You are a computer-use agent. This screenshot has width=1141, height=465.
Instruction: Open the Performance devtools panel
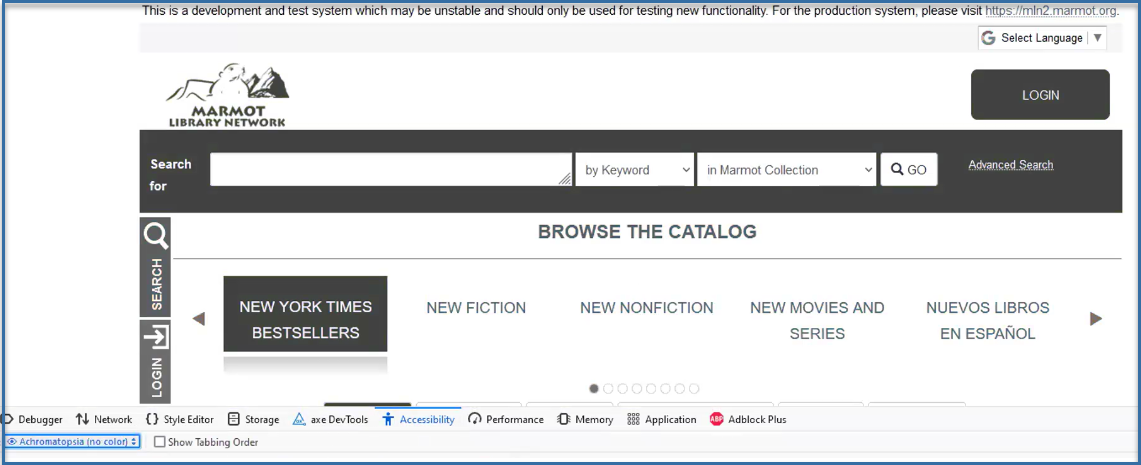tap(506, 419)
